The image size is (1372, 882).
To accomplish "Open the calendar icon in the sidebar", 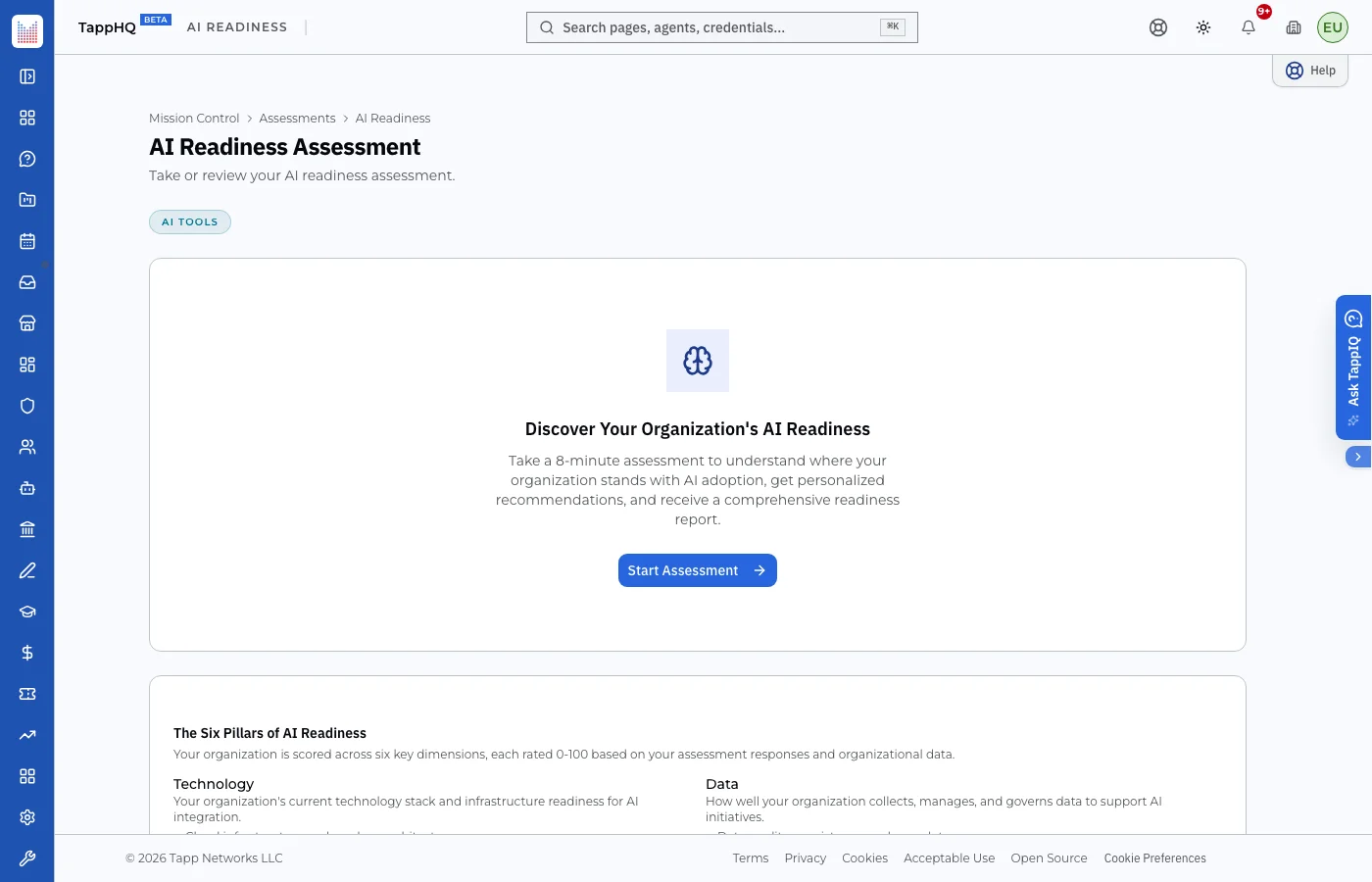I will [27, 241].
